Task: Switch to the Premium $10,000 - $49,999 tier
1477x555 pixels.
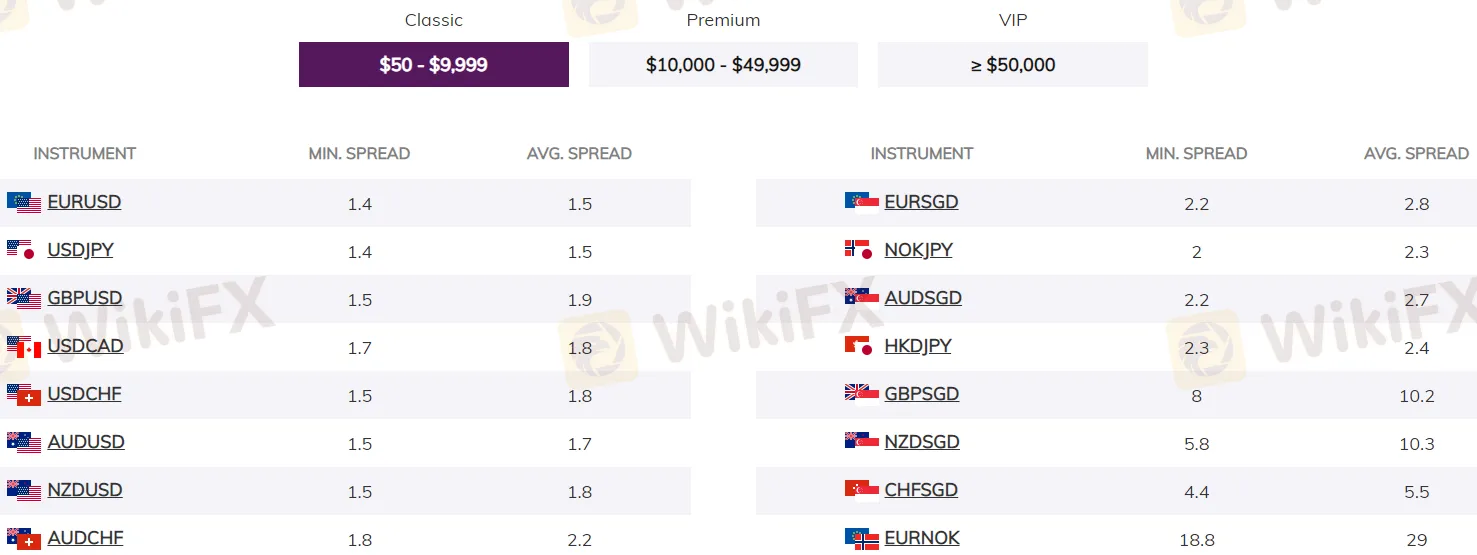Action: click(723, 65)
